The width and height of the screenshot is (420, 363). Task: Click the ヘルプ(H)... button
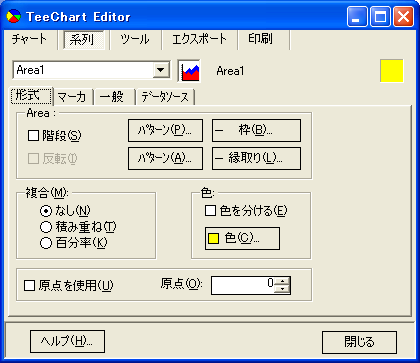[x=67, y=341]
